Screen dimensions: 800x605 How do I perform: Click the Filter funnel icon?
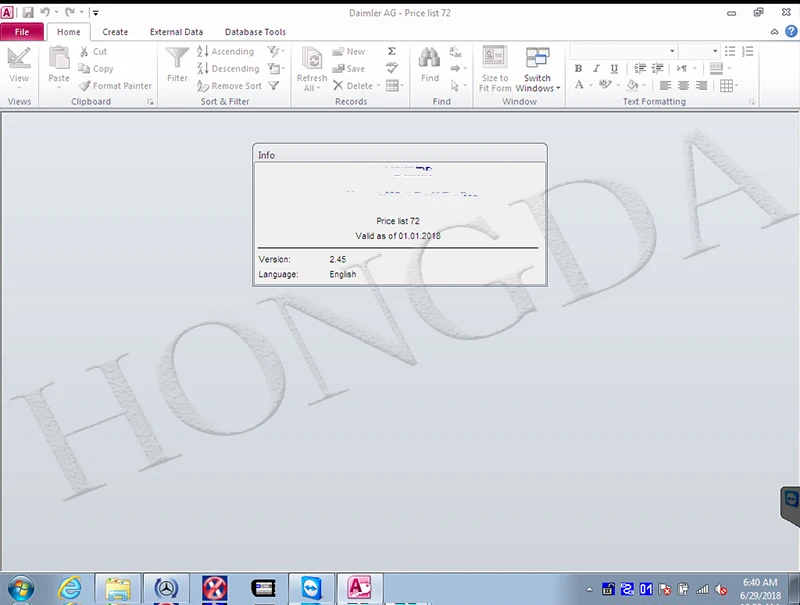pyautogui.click(x=177, y=58)
